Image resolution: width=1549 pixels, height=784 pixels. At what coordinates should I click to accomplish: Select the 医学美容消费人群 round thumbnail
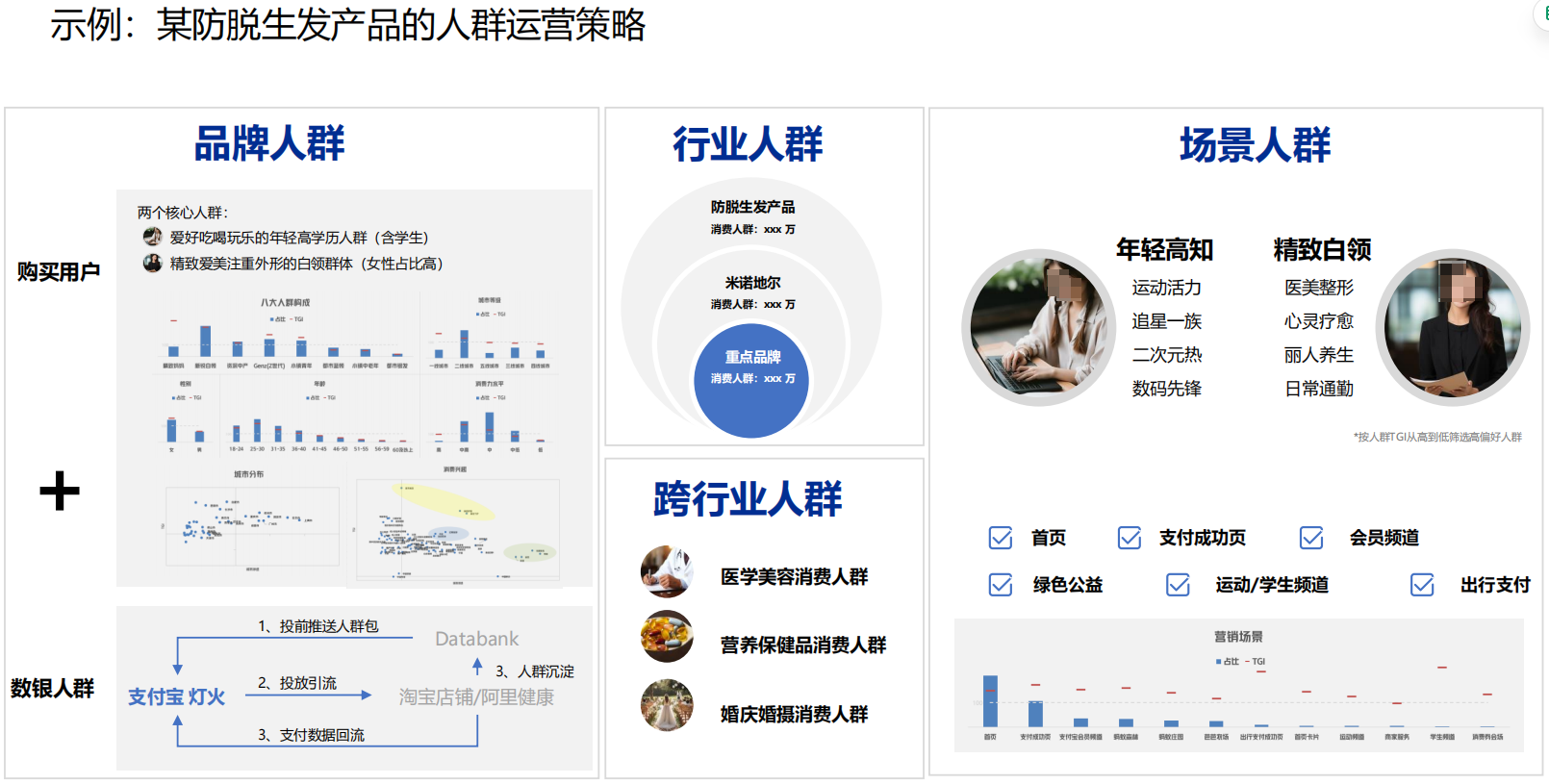click(x=667, y=572)
